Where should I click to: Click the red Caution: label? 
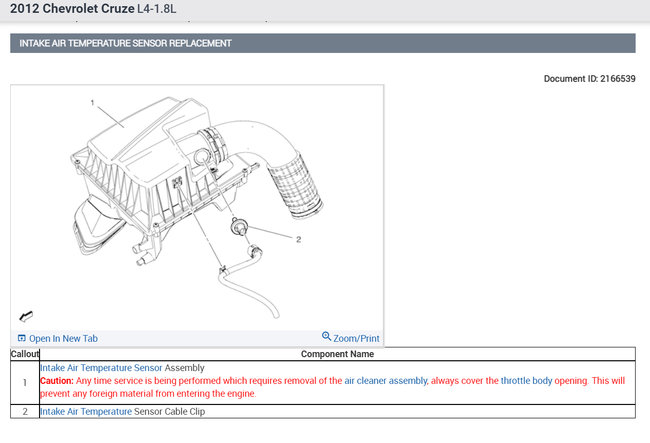(x=57, y=381)
